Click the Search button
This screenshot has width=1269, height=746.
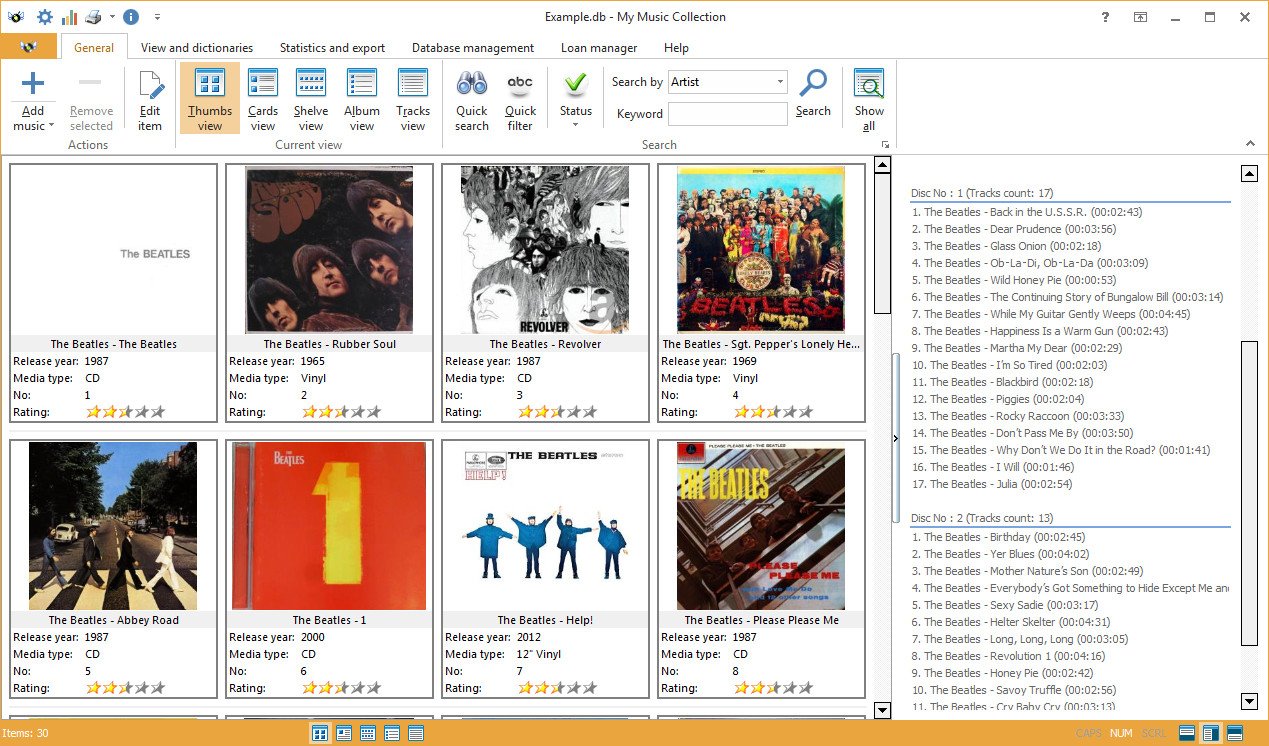tap(813, 94)
